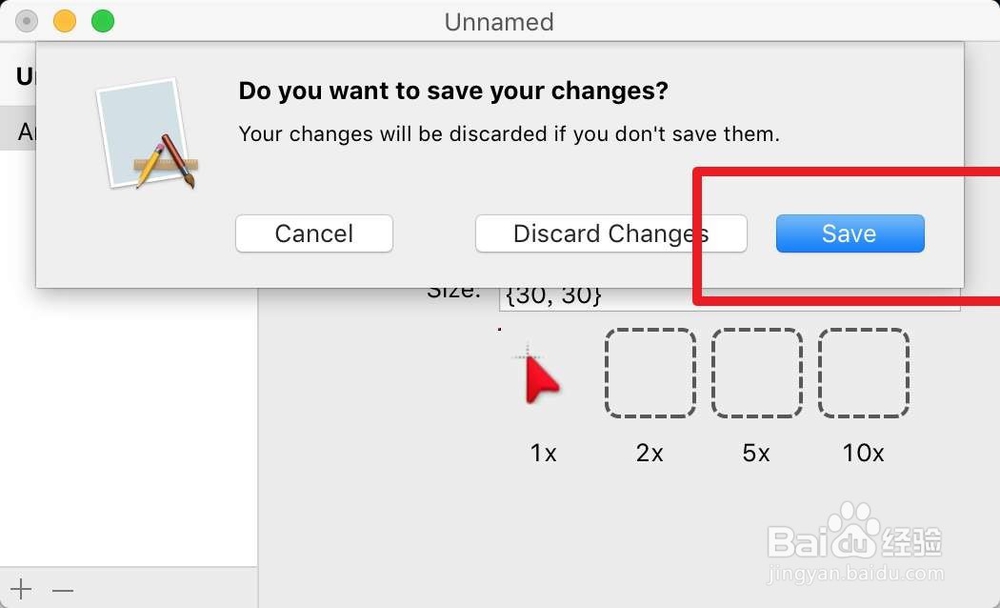Click the 10x scale label
Viewport: 1000px width, 608px height.
coord(863,453)
